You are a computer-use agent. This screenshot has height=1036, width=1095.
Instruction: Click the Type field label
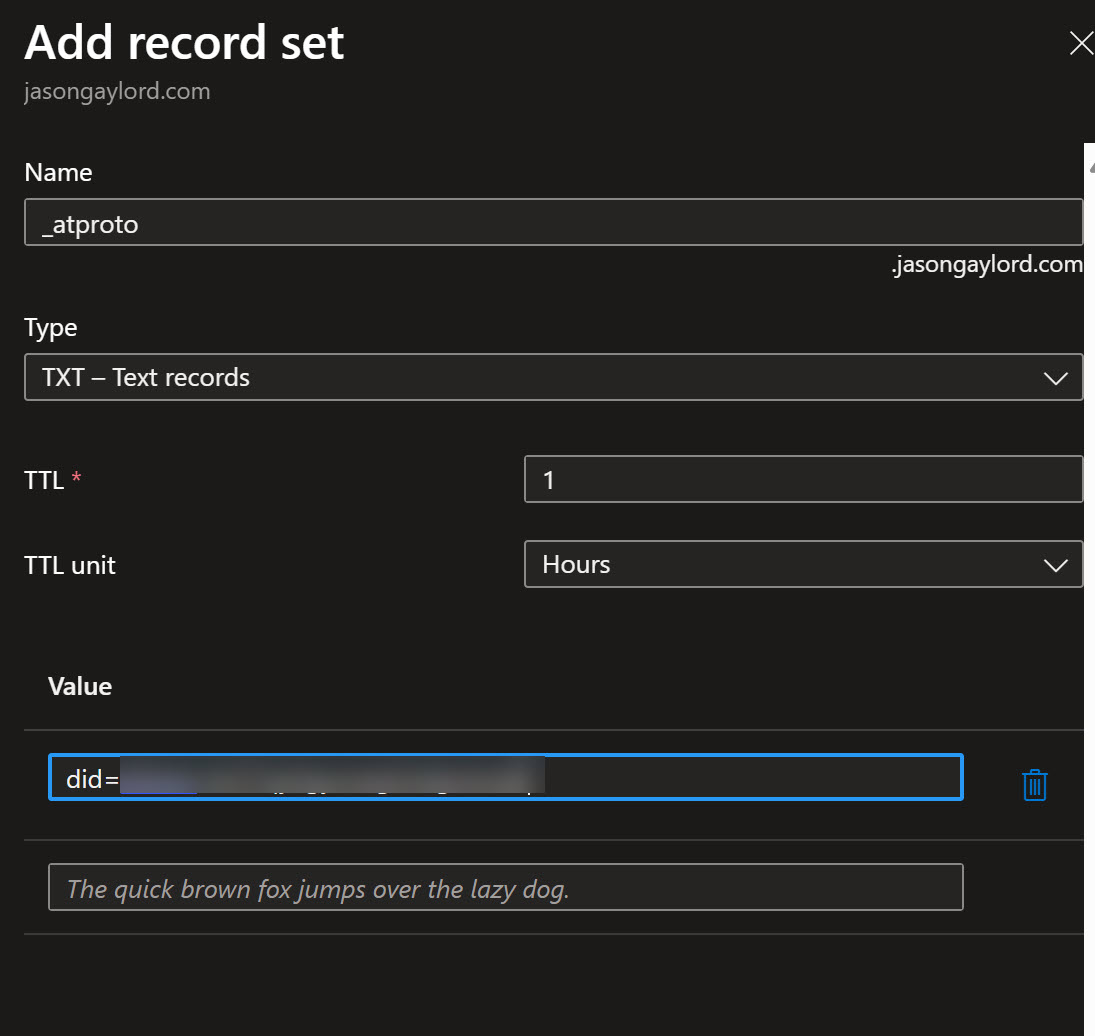[x=50, y=327]
